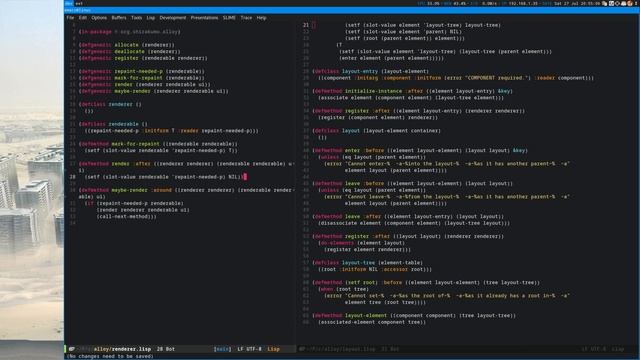Click the chat bubbles tray icon

tap(604, 3)
